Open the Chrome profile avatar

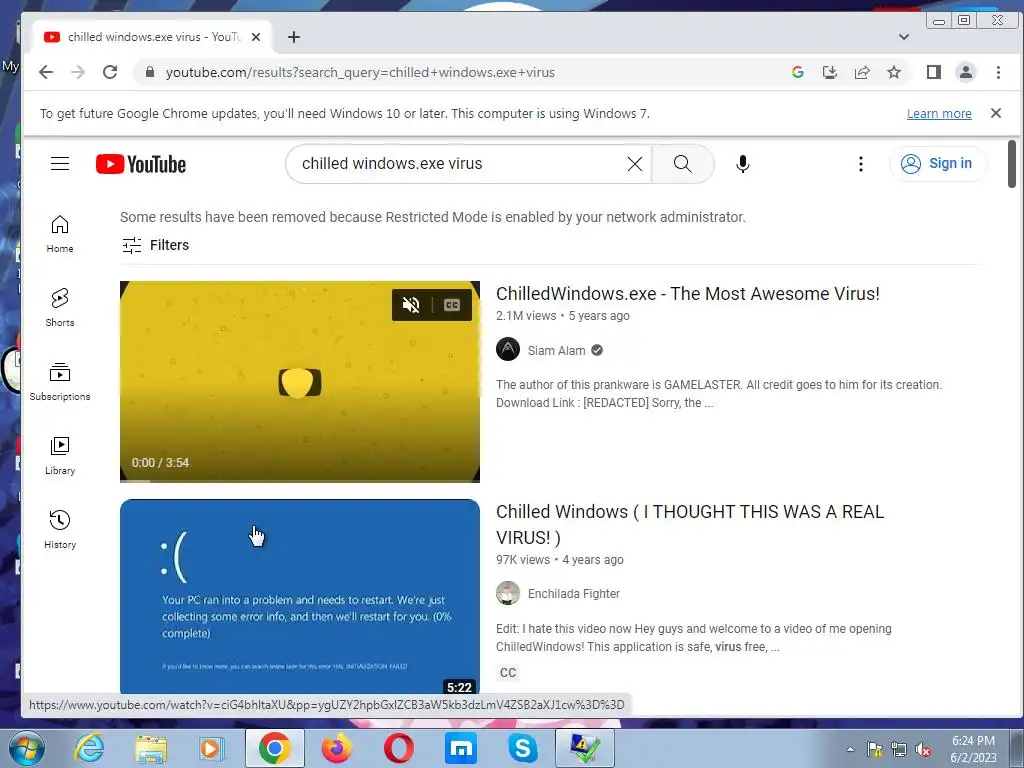click(966, 72)
